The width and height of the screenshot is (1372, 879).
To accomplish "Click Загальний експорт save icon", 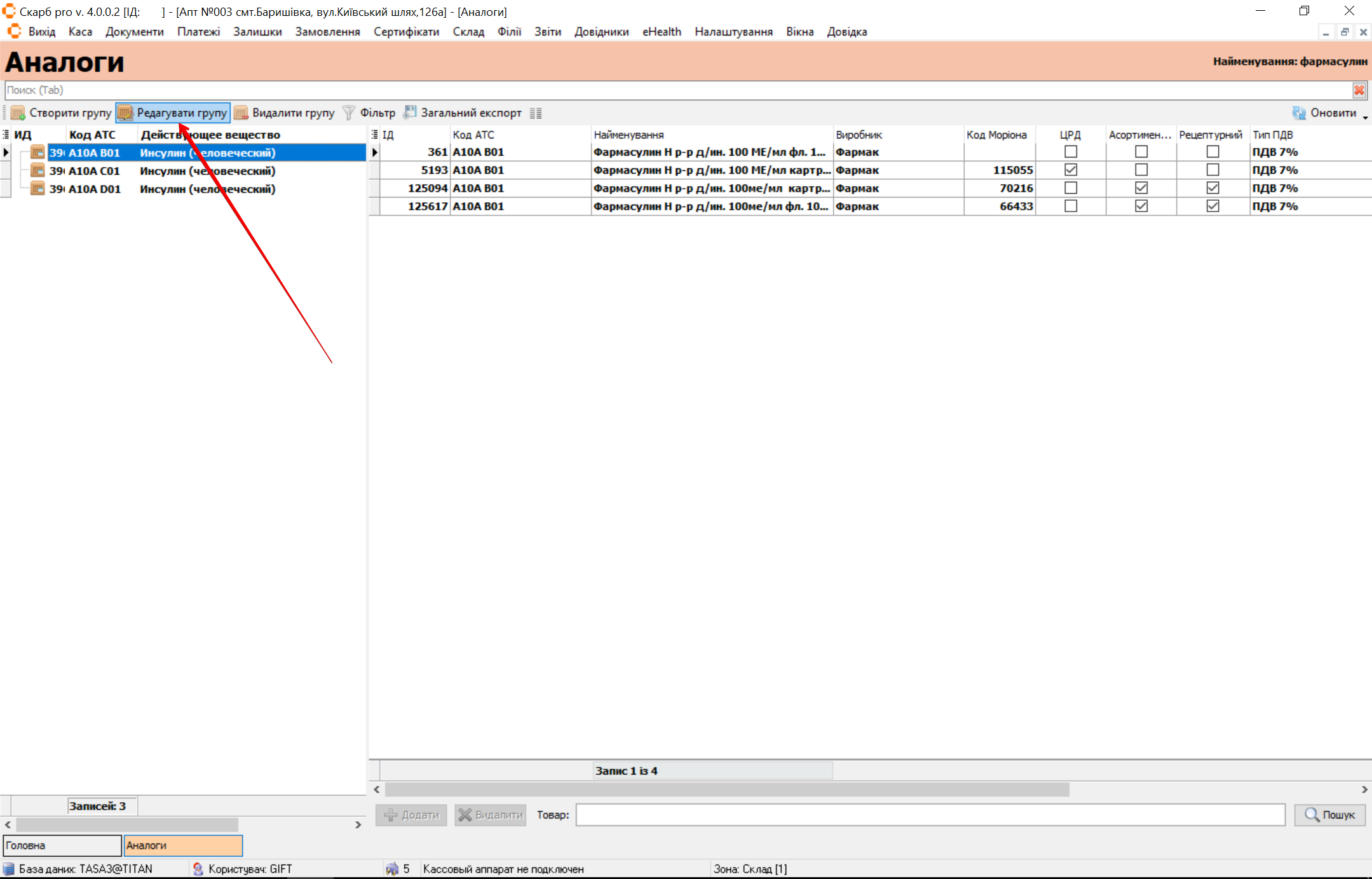I will (x=411, y=112).
